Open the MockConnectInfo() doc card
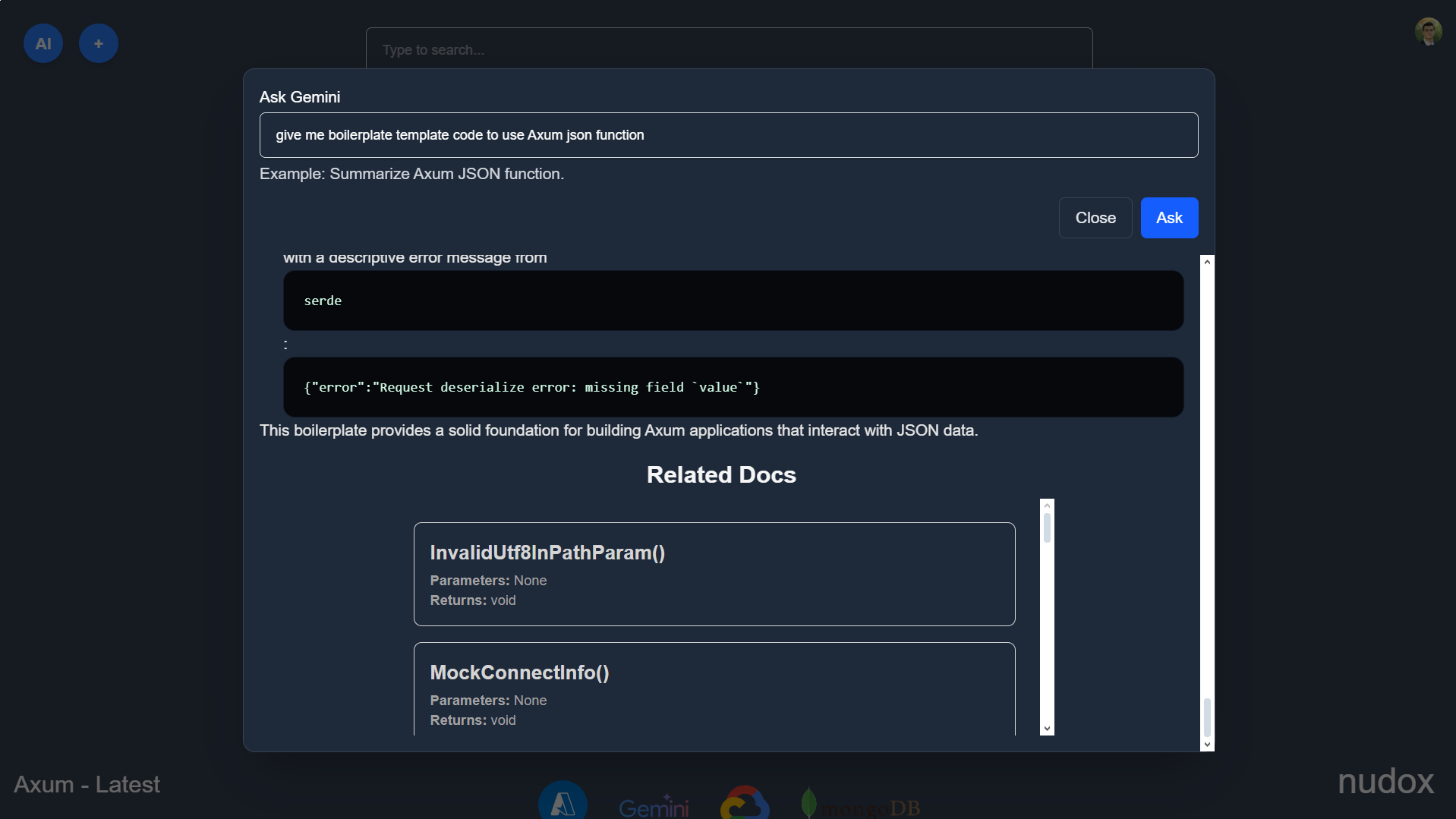Screen dimensions: 1456x819 click(x=714, y=689)
